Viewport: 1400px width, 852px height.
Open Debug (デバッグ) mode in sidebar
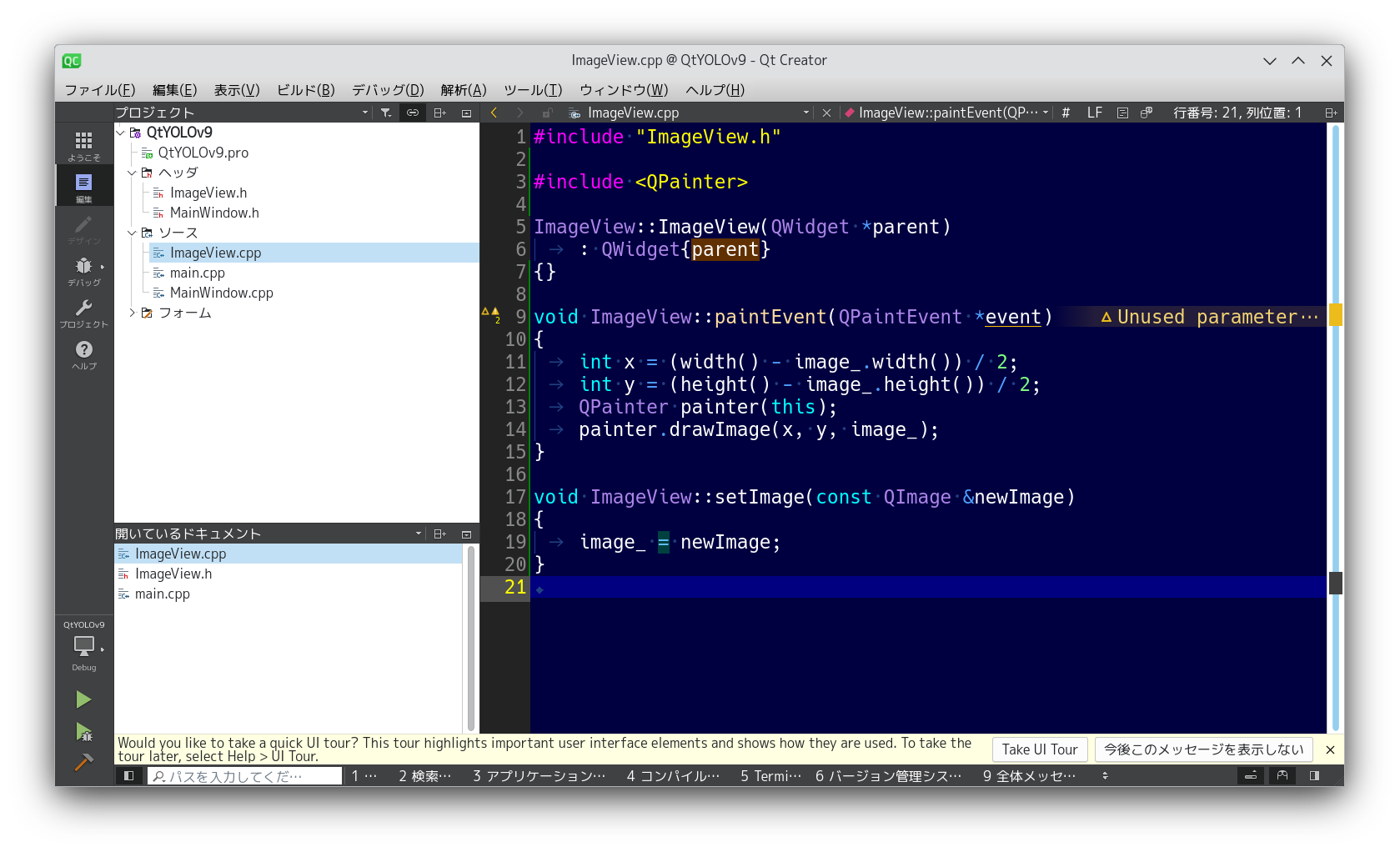coord(84,269)
